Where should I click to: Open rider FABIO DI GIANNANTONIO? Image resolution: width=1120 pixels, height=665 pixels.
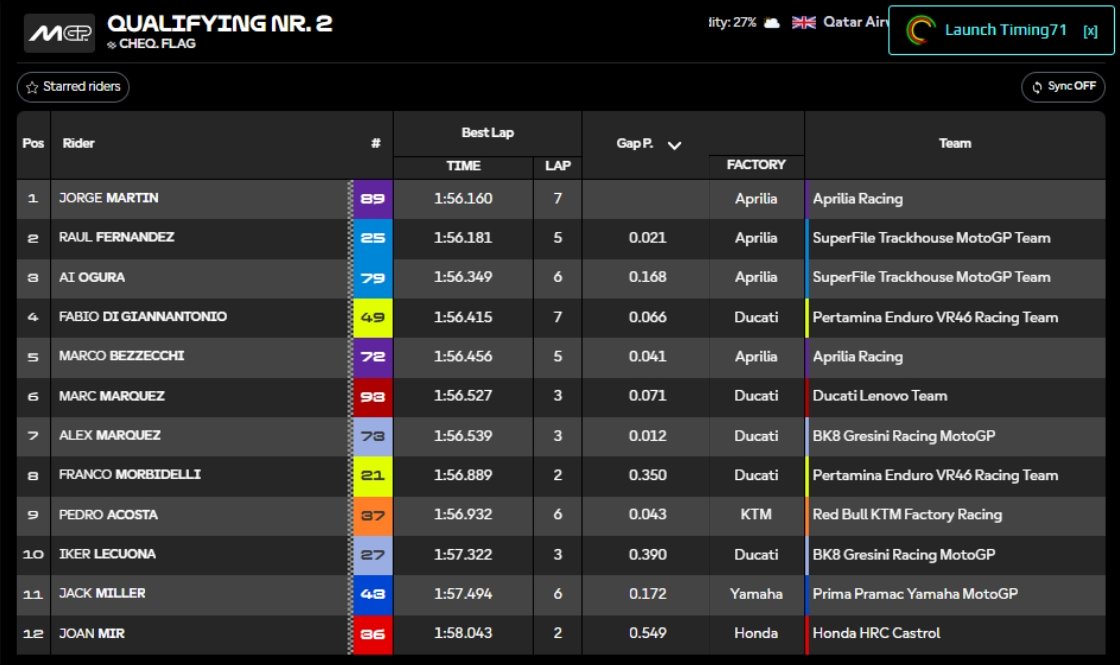click(x=143, y=316)
